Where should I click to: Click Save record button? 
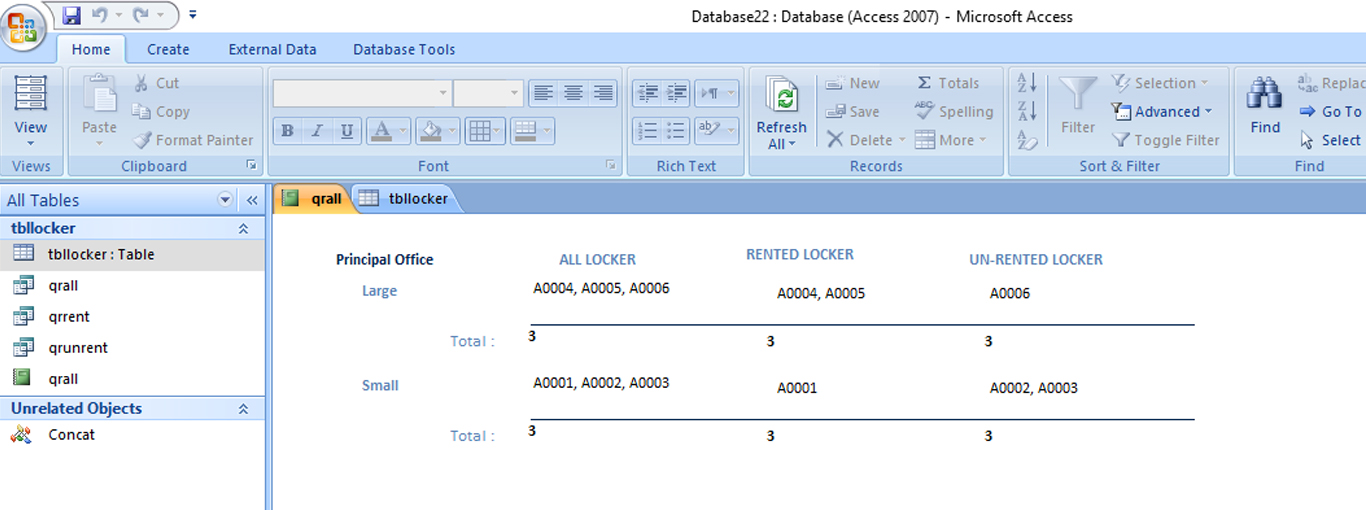click(x=853, y=112)
